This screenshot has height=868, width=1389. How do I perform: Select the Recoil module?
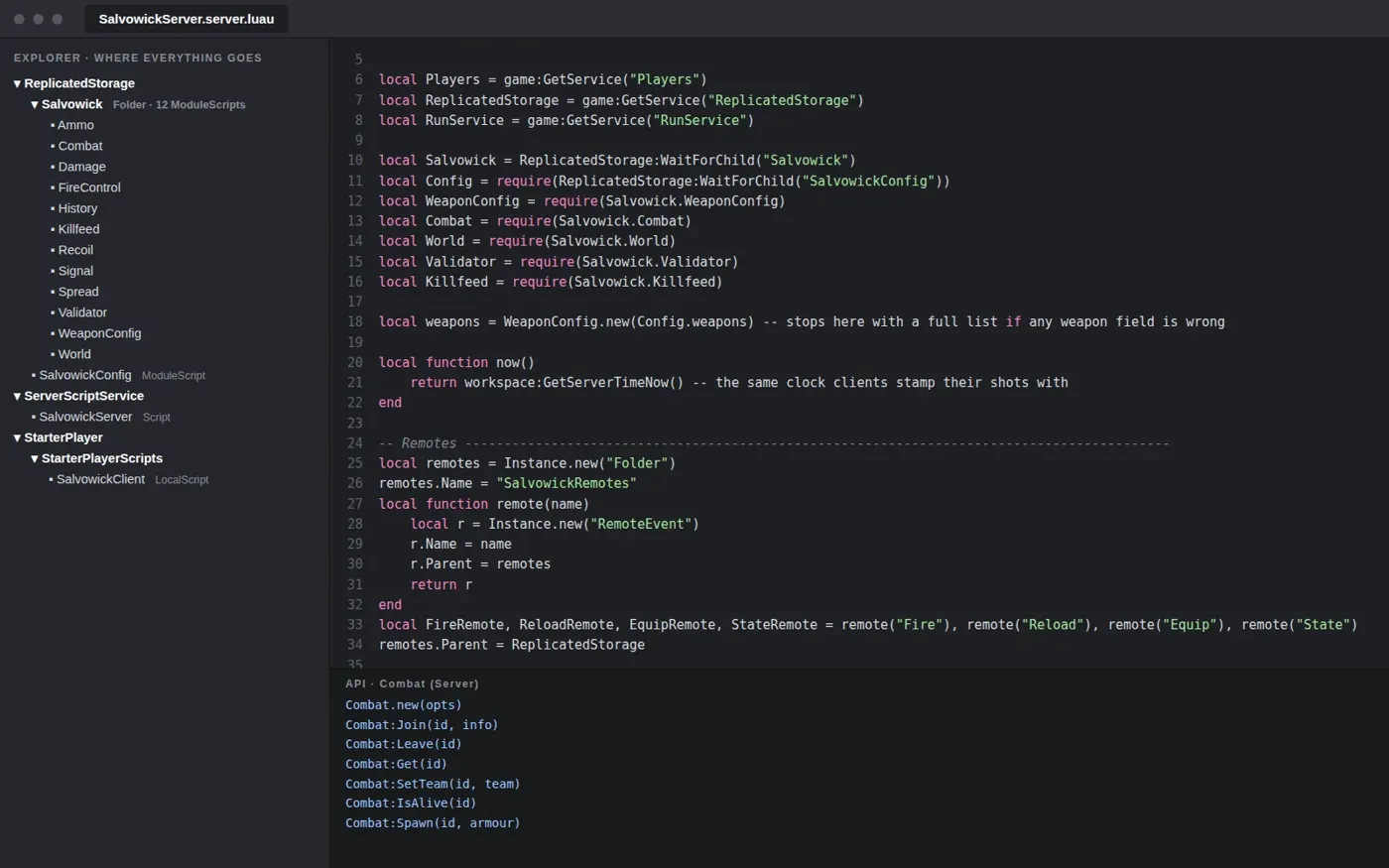75,250
